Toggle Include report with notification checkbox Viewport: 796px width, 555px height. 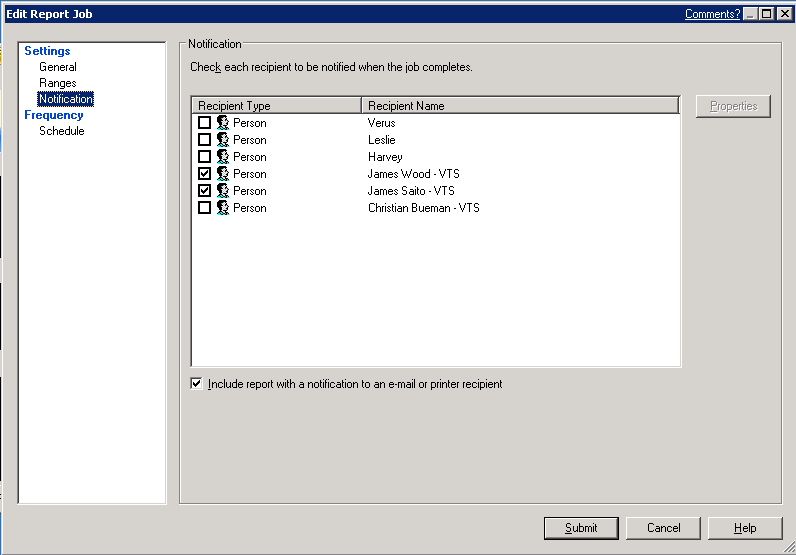[x=196, y=383]
